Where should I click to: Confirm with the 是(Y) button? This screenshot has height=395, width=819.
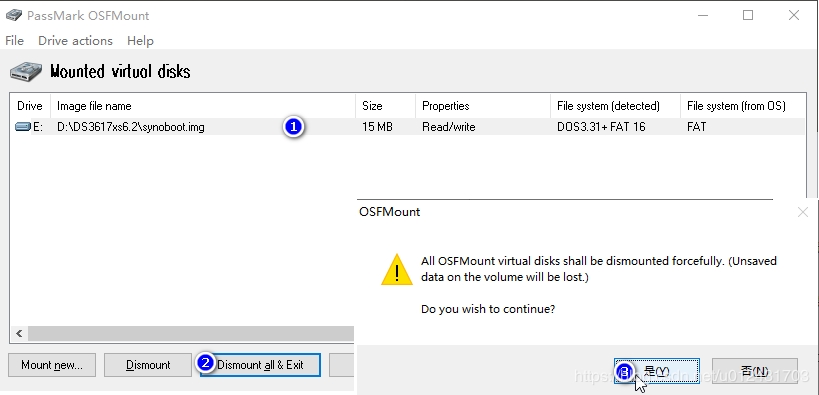click(657, 371)
